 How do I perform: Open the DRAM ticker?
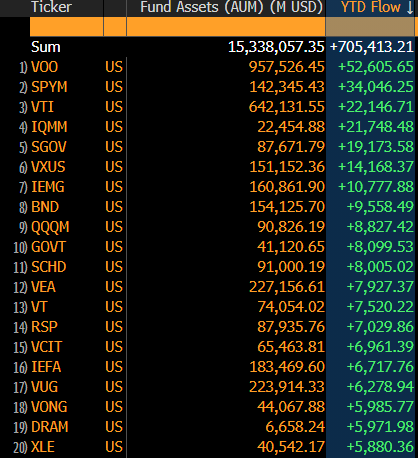[49, 427]
